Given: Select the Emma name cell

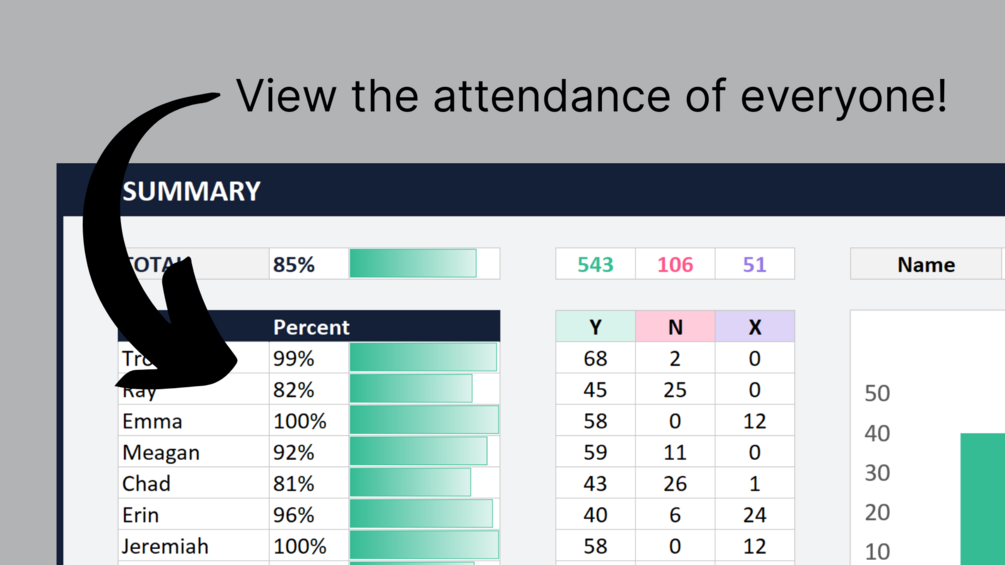Looking at the screenshot, I should coord(194,421).
